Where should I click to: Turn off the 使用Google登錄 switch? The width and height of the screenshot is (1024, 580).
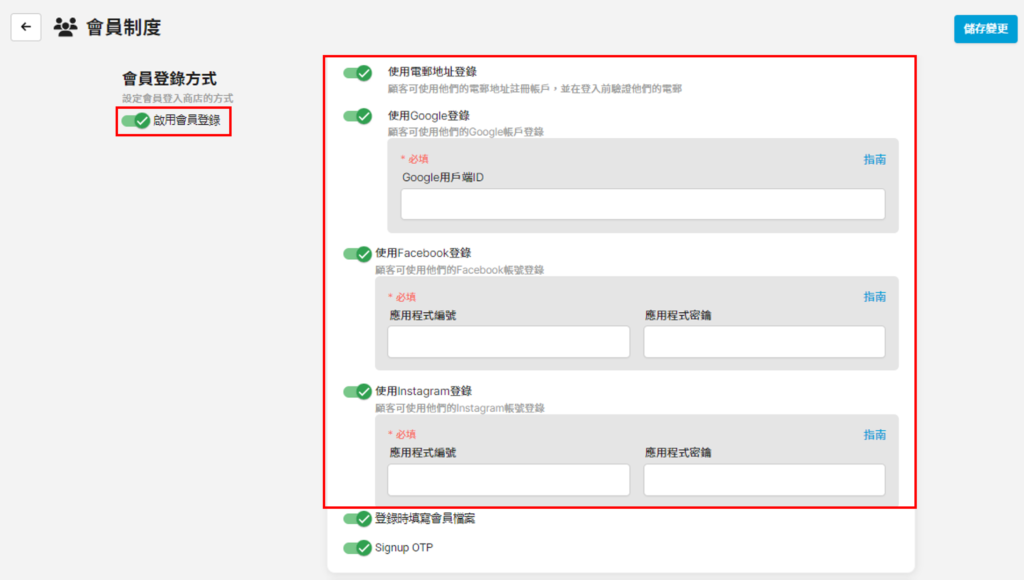pos(357,116)
